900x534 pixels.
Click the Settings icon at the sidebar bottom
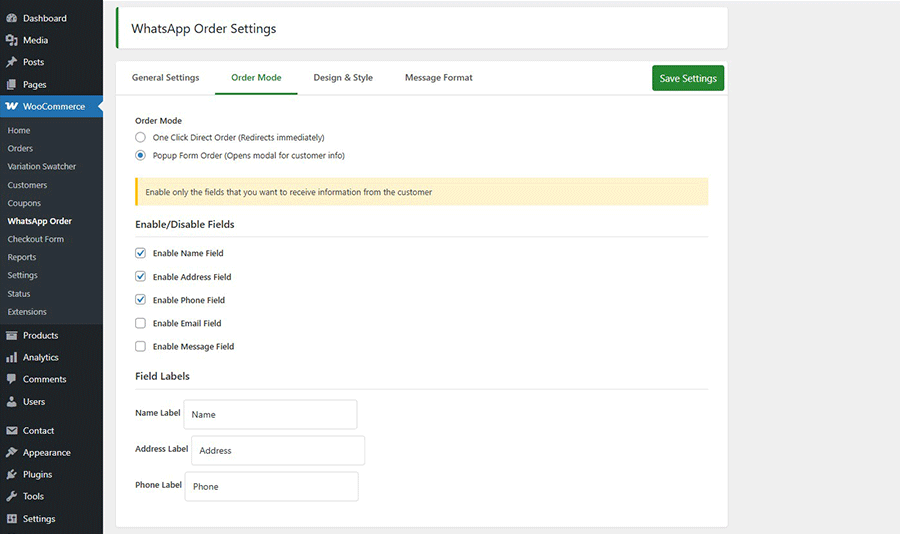tap(11, 518)
